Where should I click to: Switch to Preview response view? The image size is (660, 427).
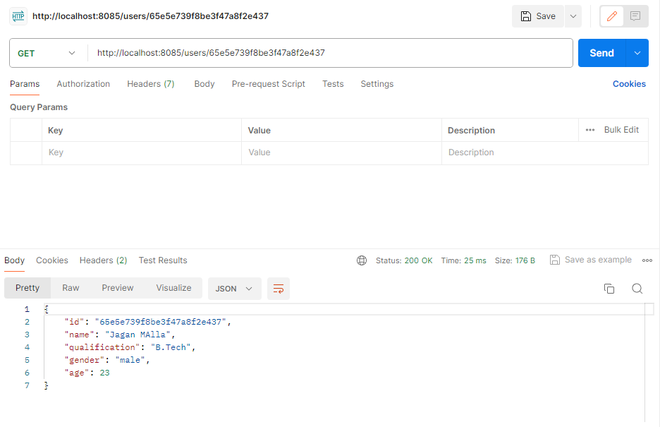(x=117, y=288)
